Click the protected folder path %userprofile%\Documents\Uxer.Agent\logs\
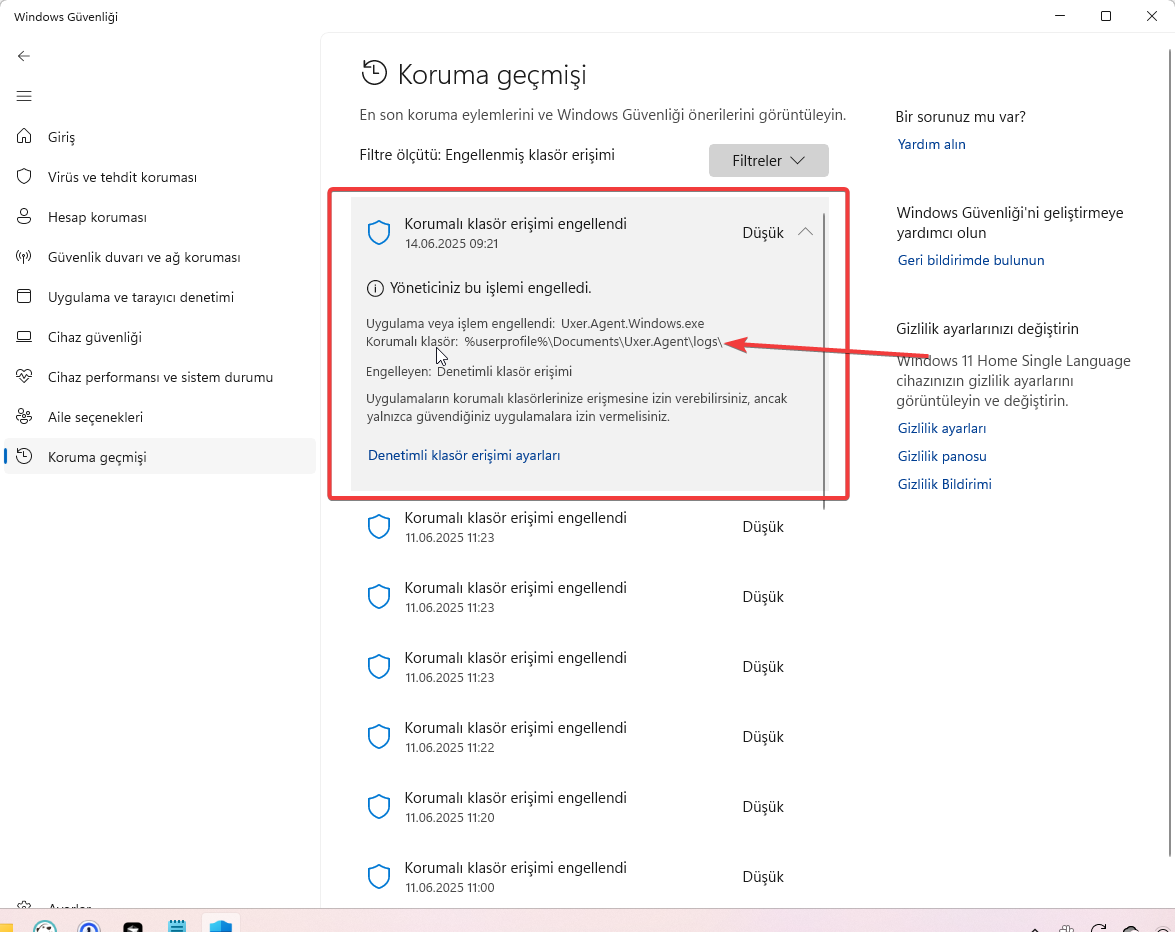 [x=593, y=342]
